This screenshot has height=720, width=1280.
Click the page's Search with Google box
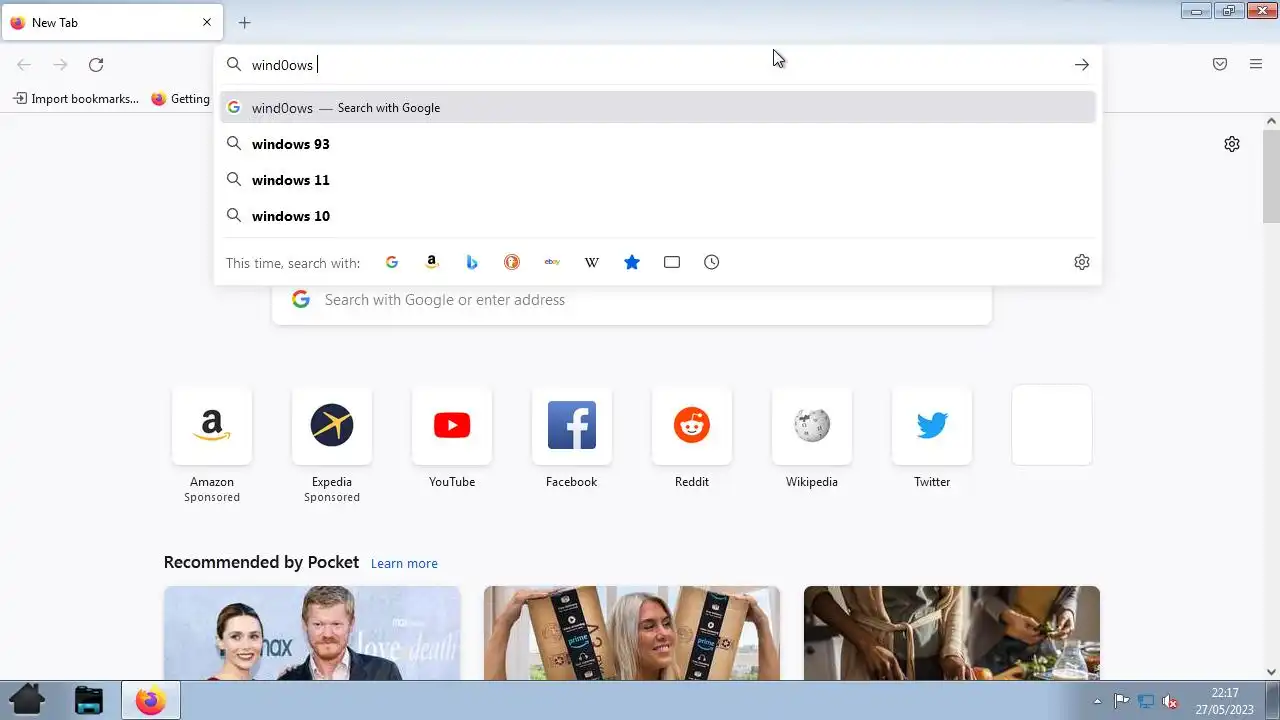pos(632,300)
